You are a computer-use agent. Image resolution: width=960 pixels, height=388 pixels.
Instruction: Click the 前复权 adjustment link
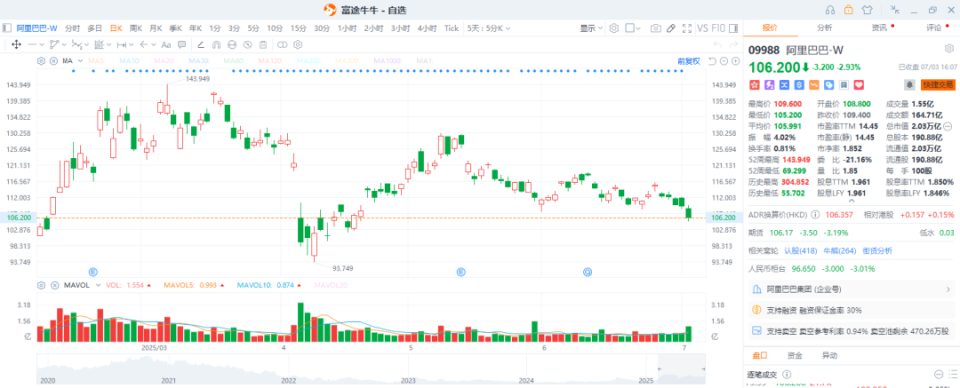click(x=689, y=61)
